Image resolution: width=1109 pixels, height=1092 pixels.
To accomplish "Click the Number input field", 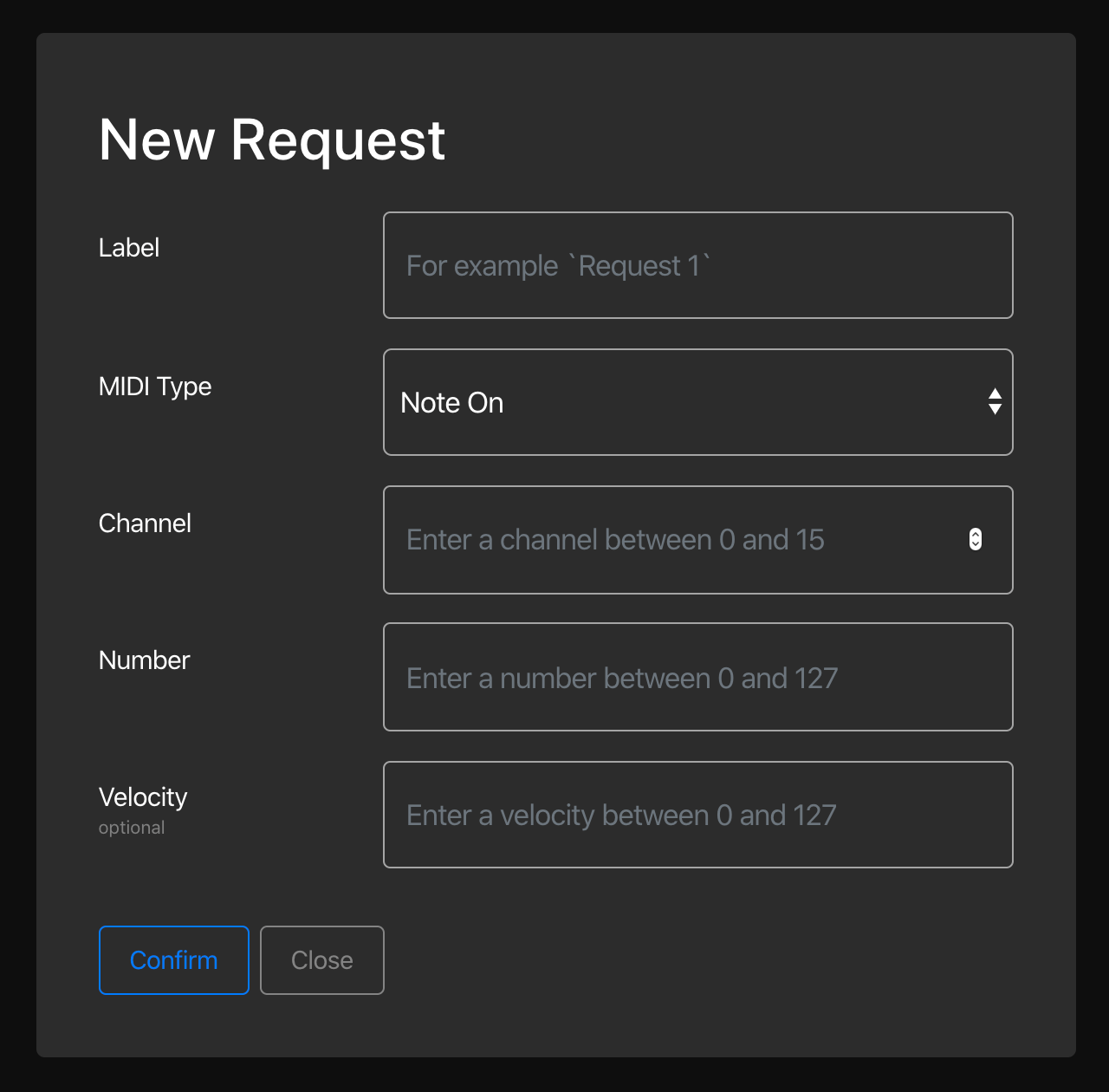I will (x=697, y=678).
